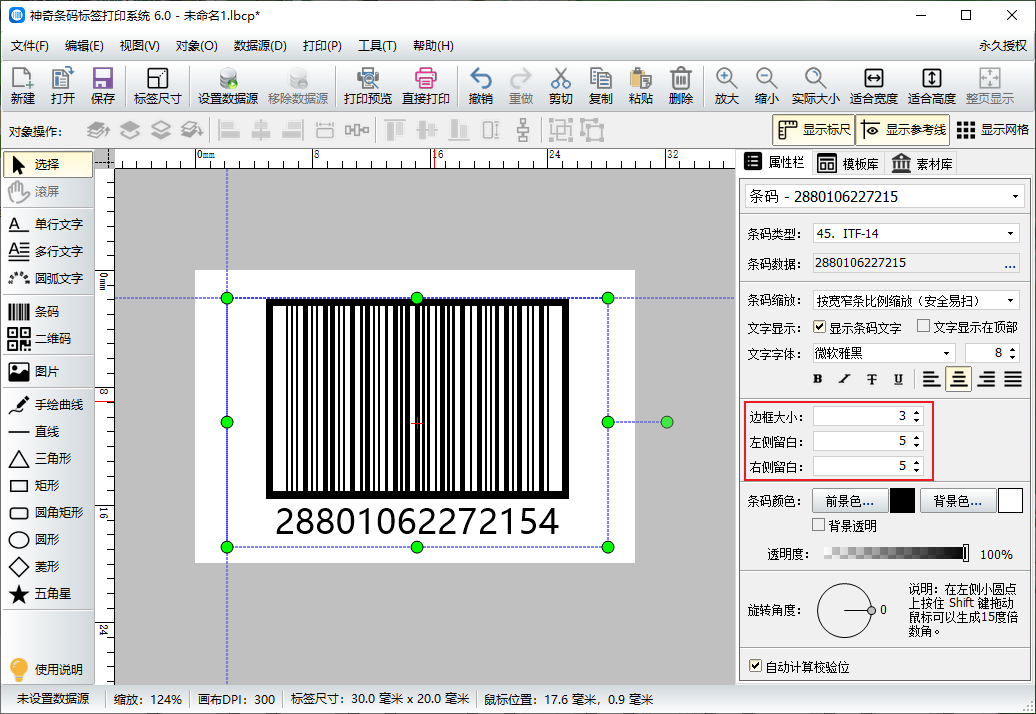This screenshot has width=1036, height=714.
Task: Click the 新建 (New) toolbar icon
Action: pos(22,86)
